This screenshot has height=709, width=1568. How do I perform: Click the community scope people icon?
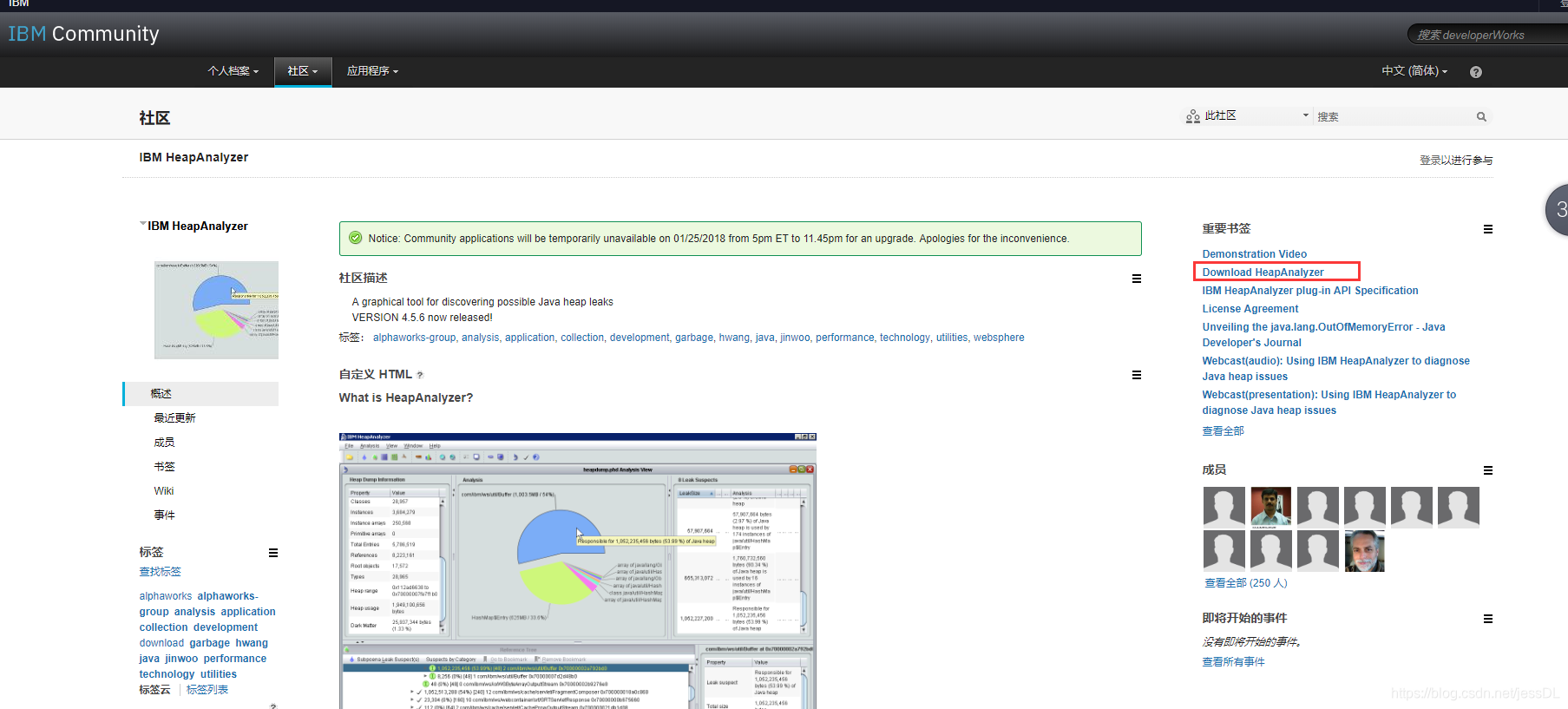(x=1193, y=116)
